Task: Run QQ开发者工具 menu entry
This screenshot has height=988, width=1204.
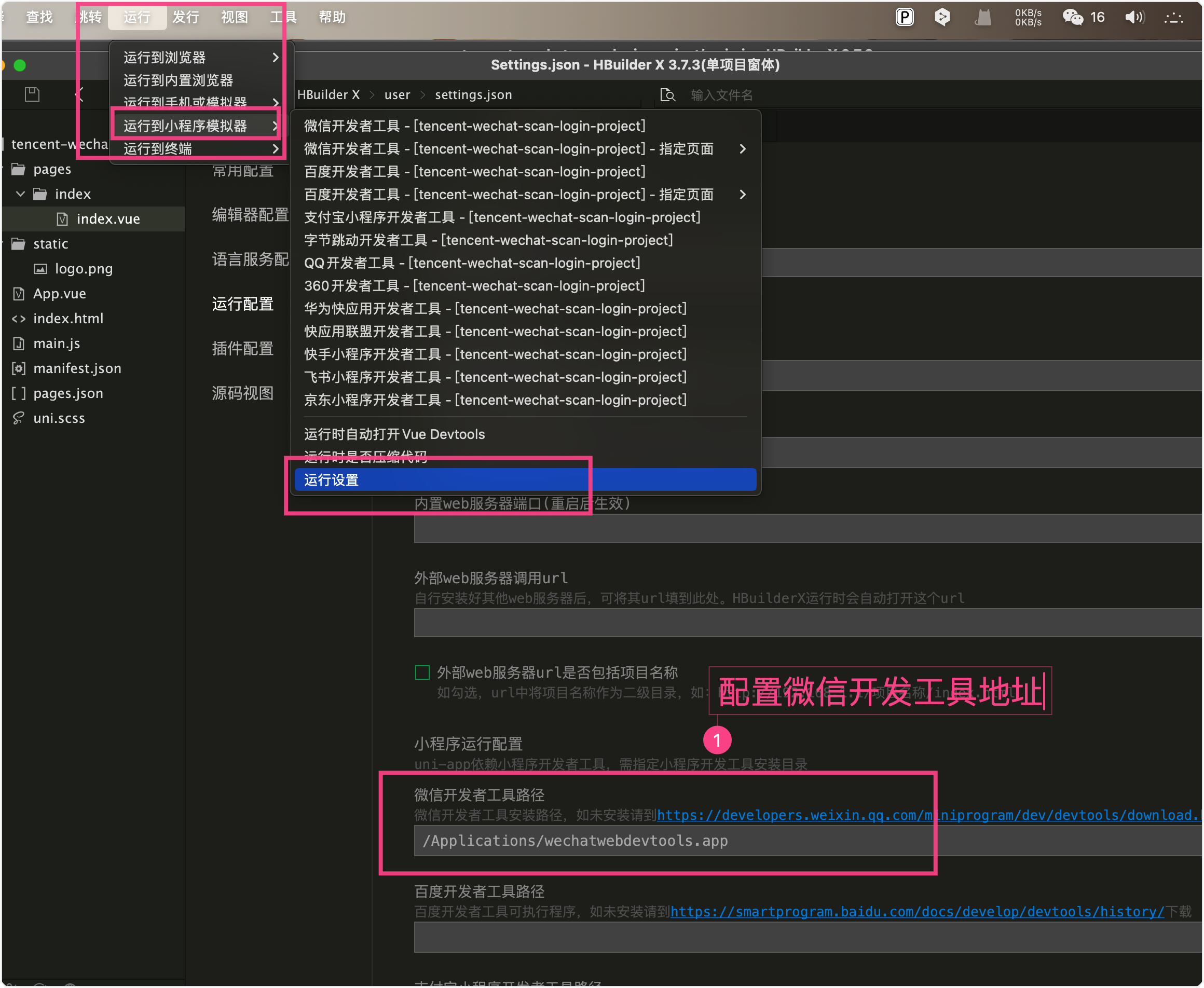Action: (525, 263)
